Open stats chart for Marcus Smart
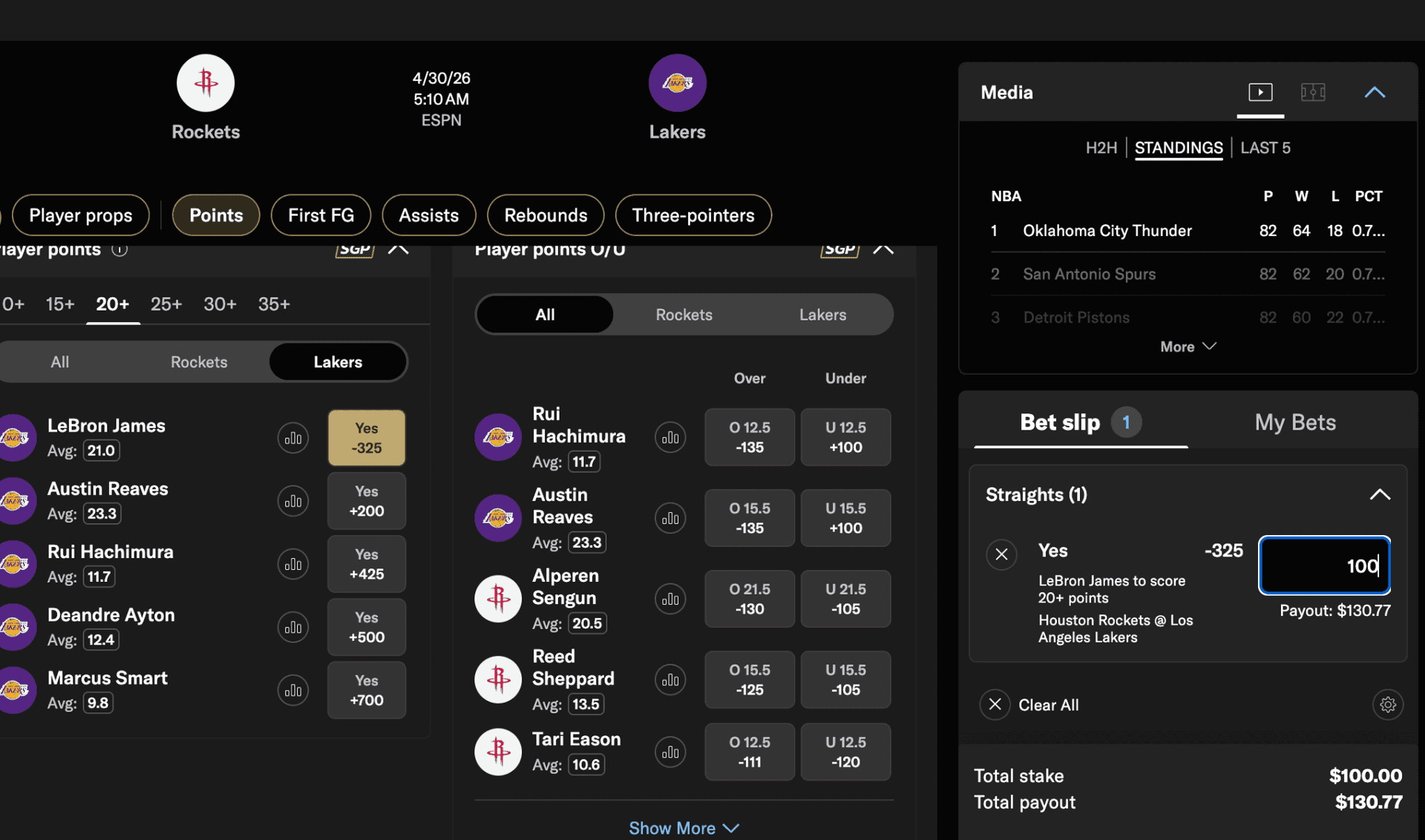Image resolution: width=1425 pixels, height=840 pixels. click(x=293, y=690)
